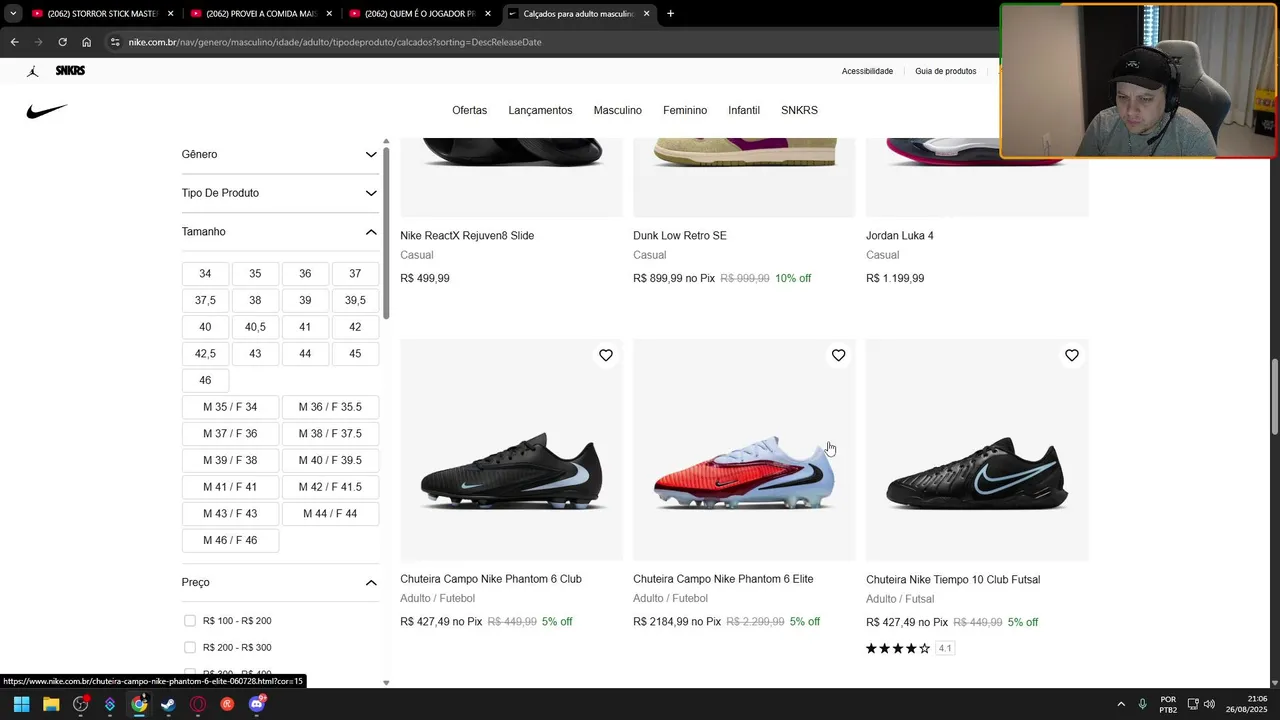The width and height of the screenshot is (1280, 720).
Task: Reload the page with the refresh icon
Action: tap(62, 42)
